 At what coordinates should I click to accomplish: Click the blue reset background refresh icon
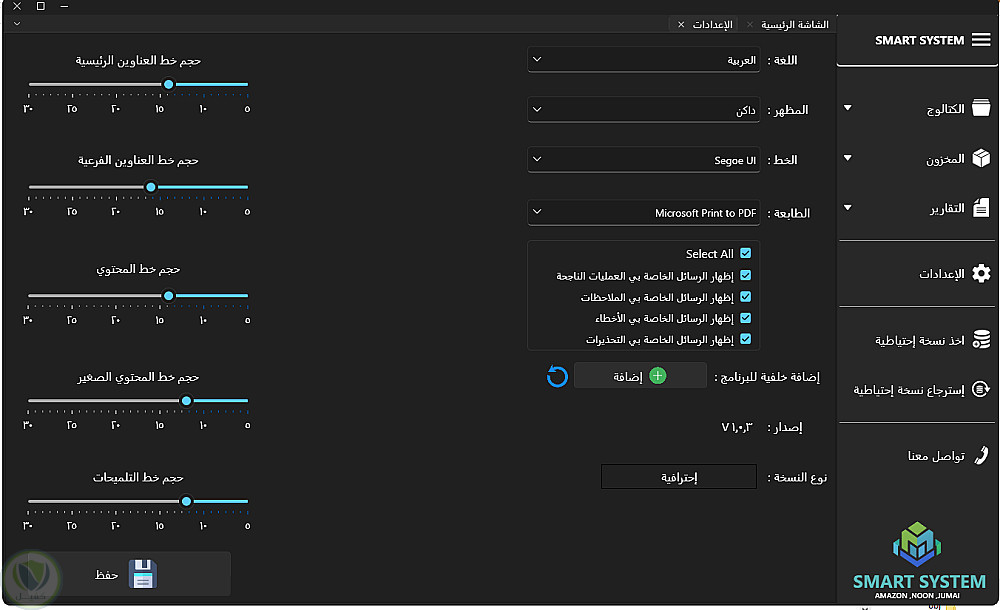coord(558,376)
